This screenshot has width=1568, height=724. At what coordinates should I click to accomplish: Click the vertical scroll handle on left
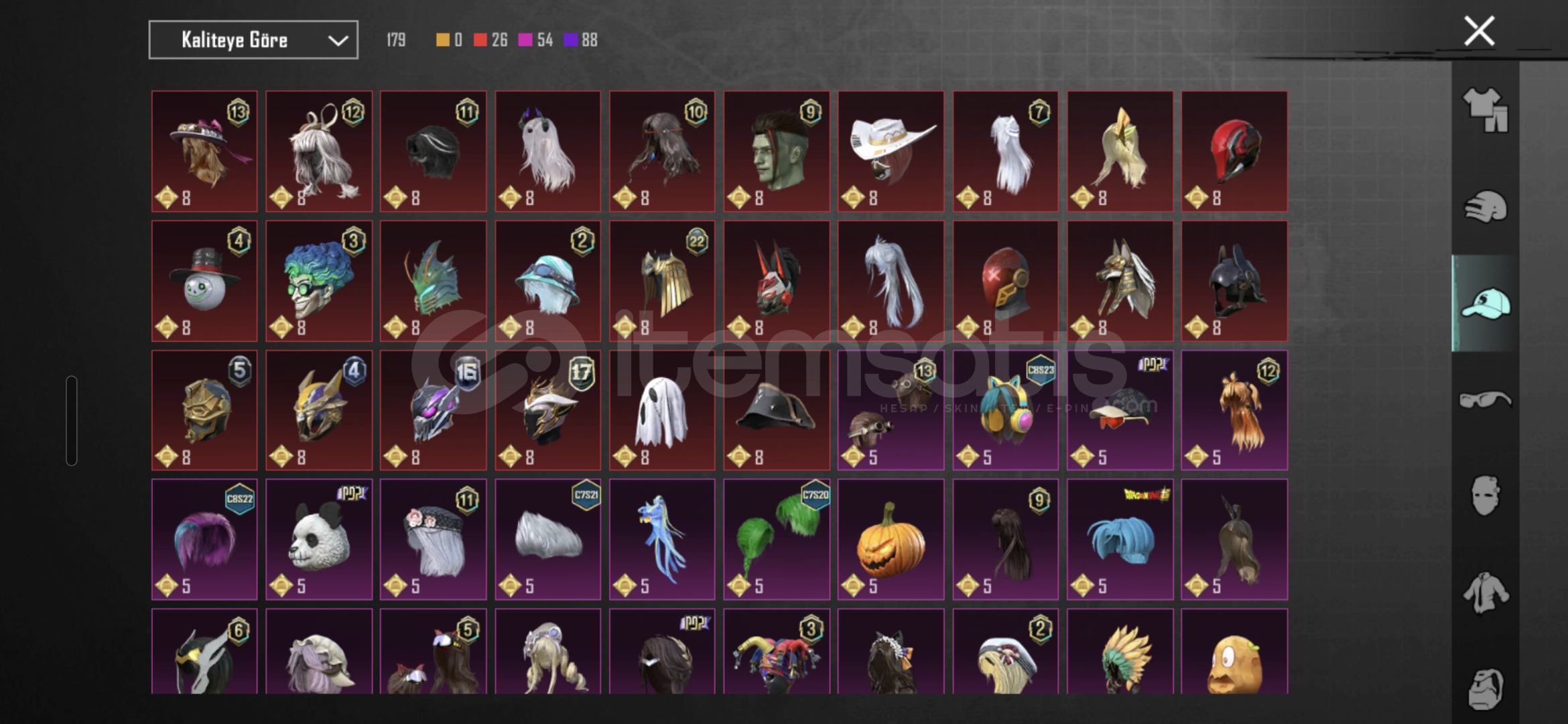pos(72,420)
